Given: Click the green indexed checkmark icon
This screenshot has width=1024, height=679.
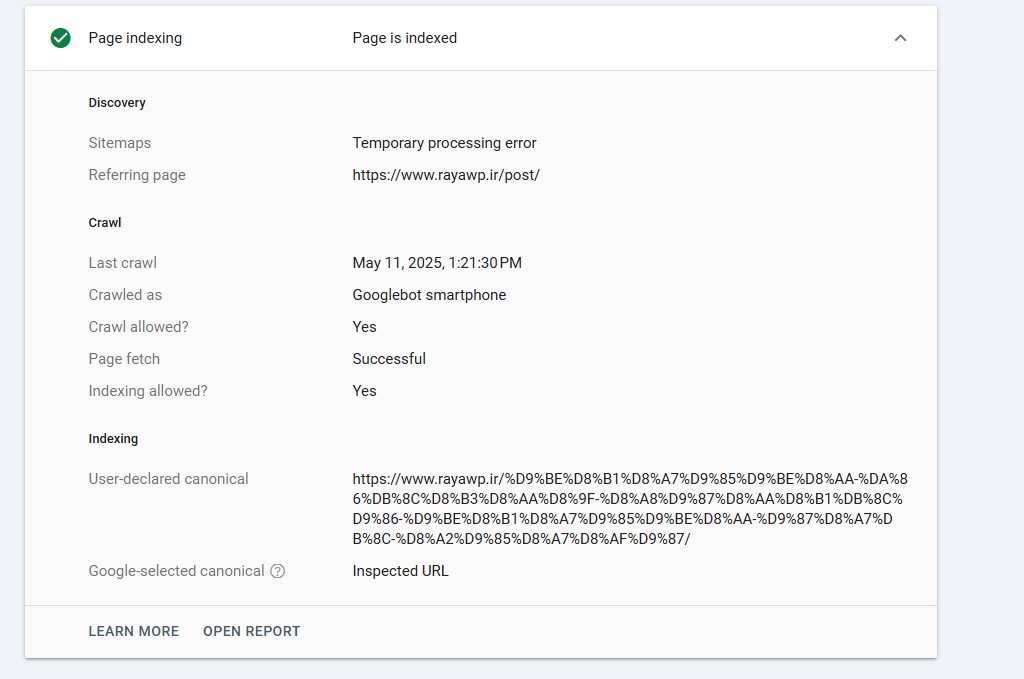Looking at the screenshot, I should (61, 38).
